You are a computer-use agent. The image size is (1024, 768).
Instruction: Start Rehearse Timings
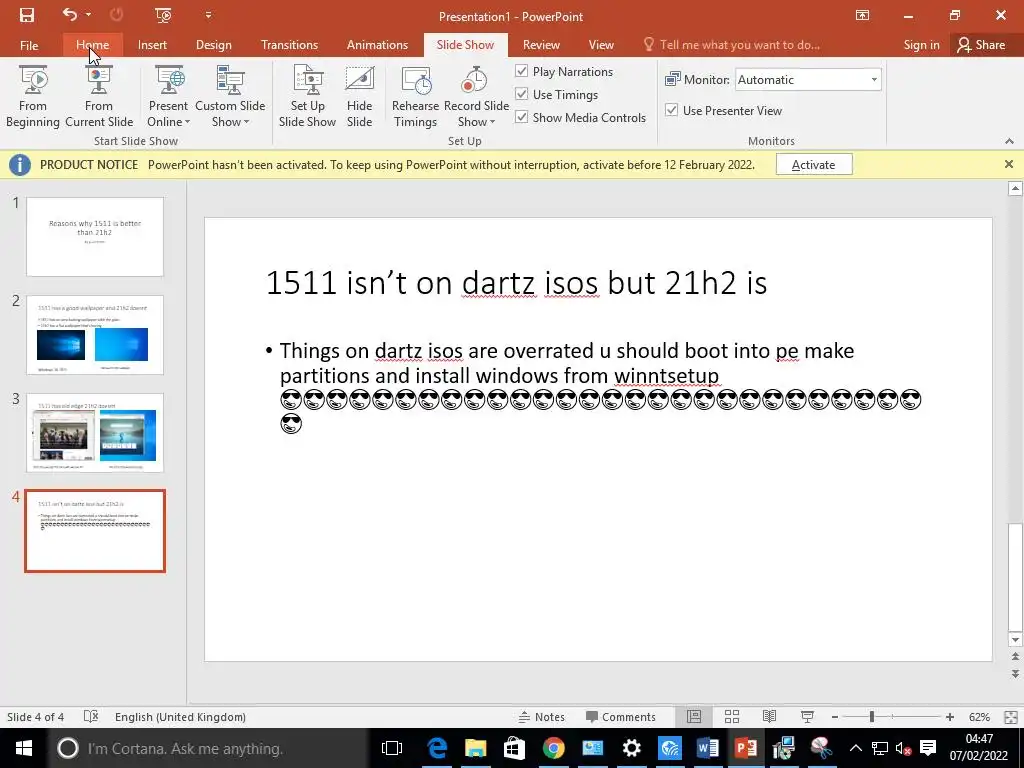click(x=415, y=96)
